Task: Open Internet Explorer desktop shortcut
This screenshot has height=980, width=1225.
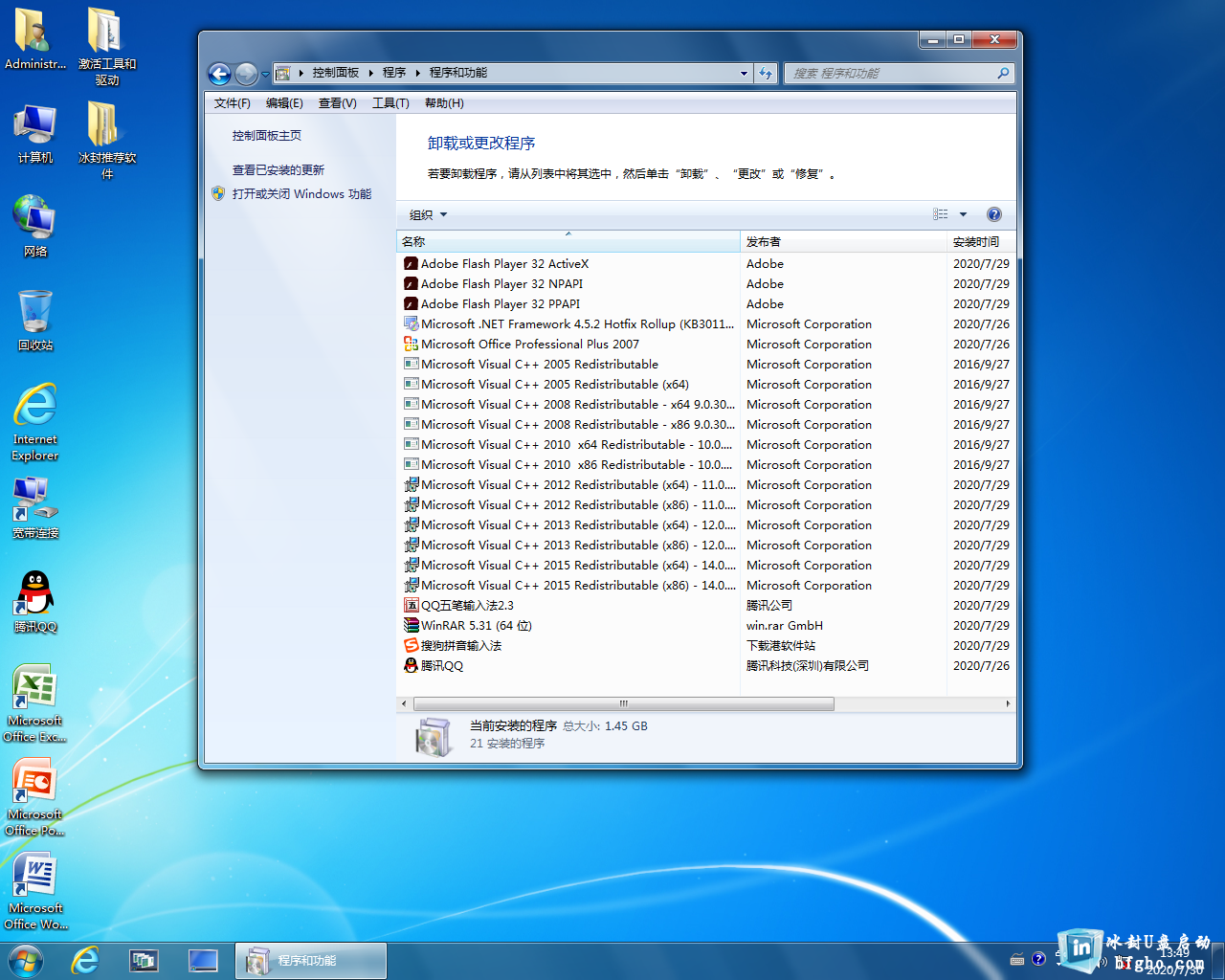Action: (35, 422)
